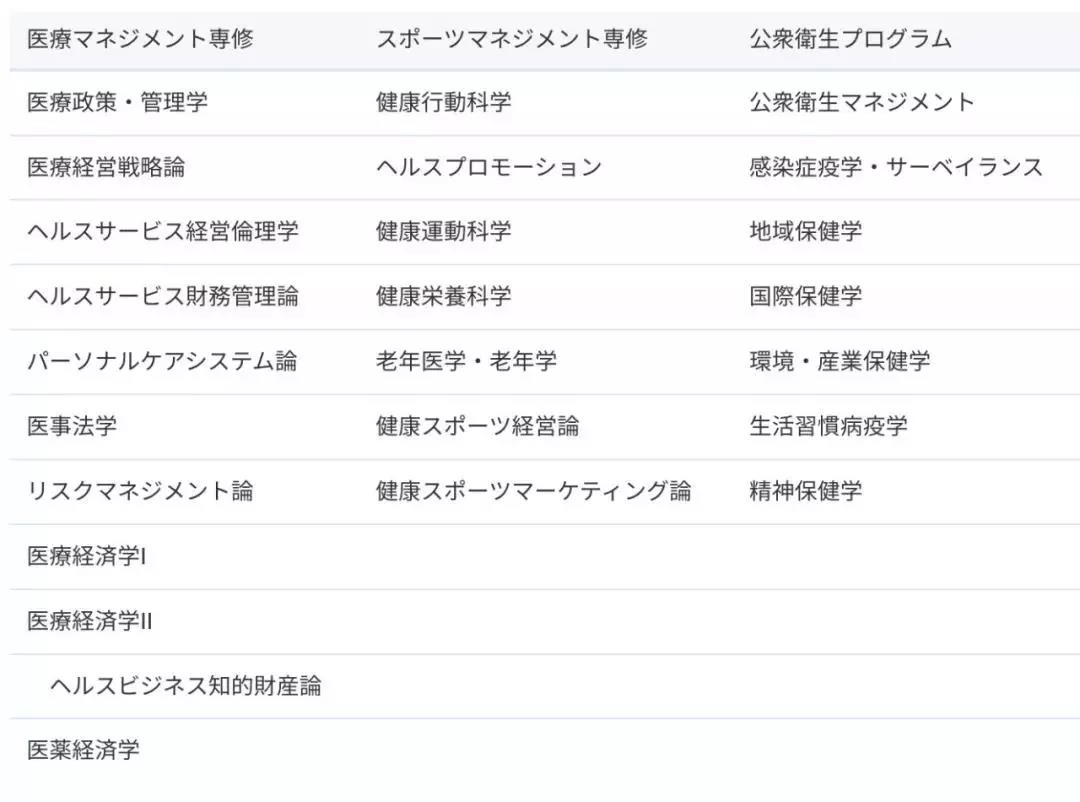
Task: Click 国際保健学 in third column
Action: 806,296
